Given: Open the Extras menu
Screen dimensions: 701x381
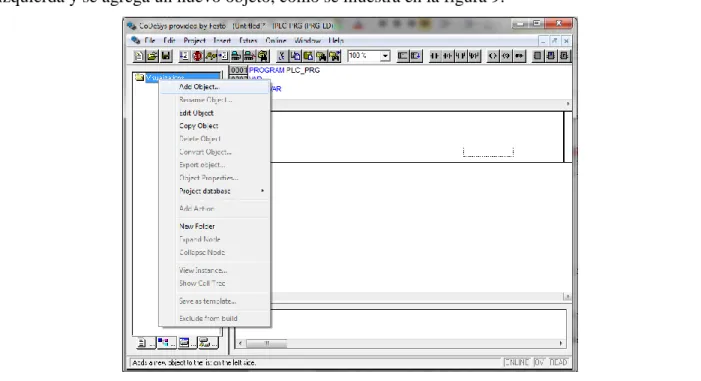Looking at the screenshot, I should (x=248, y=41).
